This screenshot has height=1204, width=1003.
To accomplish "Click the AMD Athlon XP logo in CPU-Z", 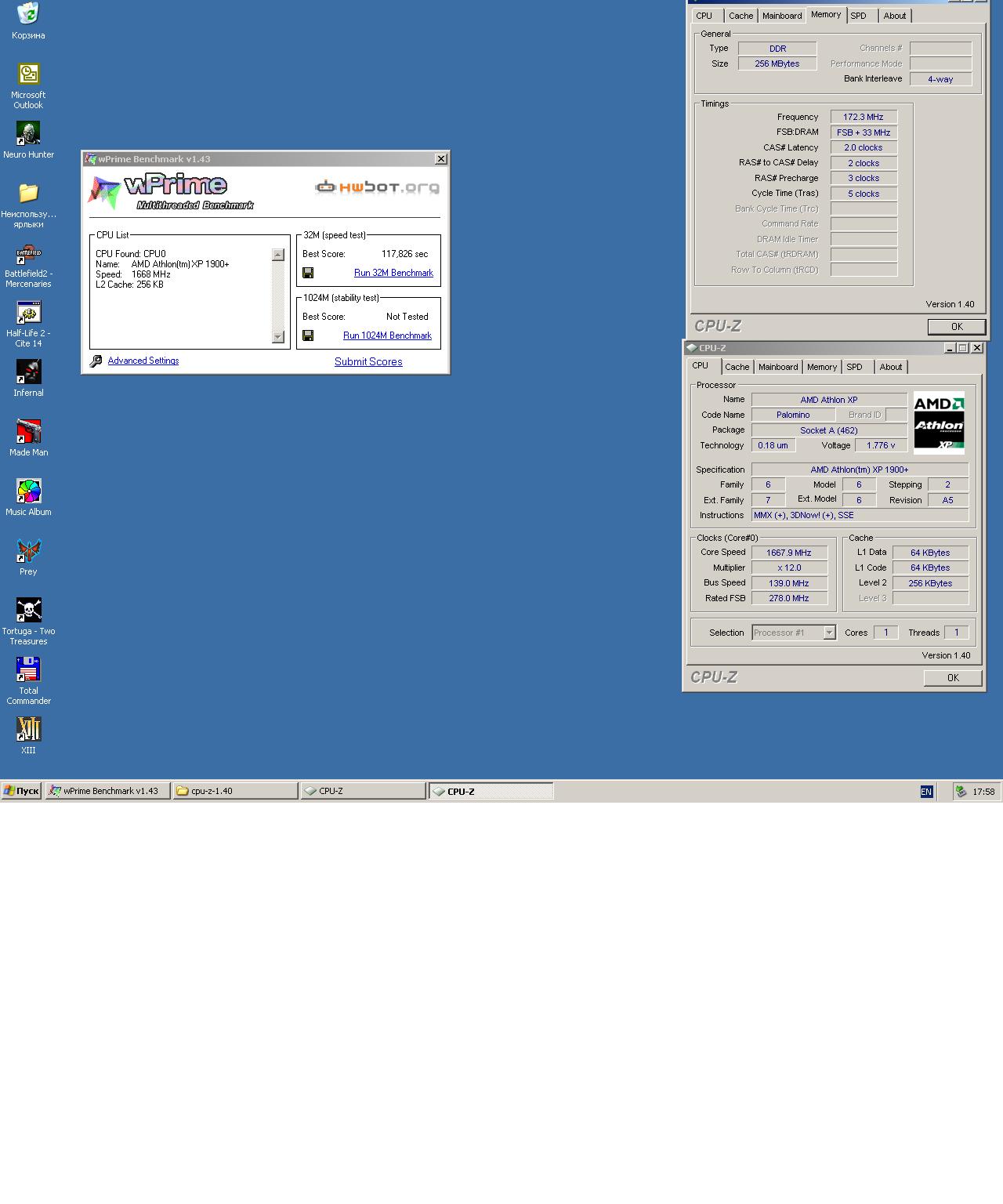I will 939,422.
